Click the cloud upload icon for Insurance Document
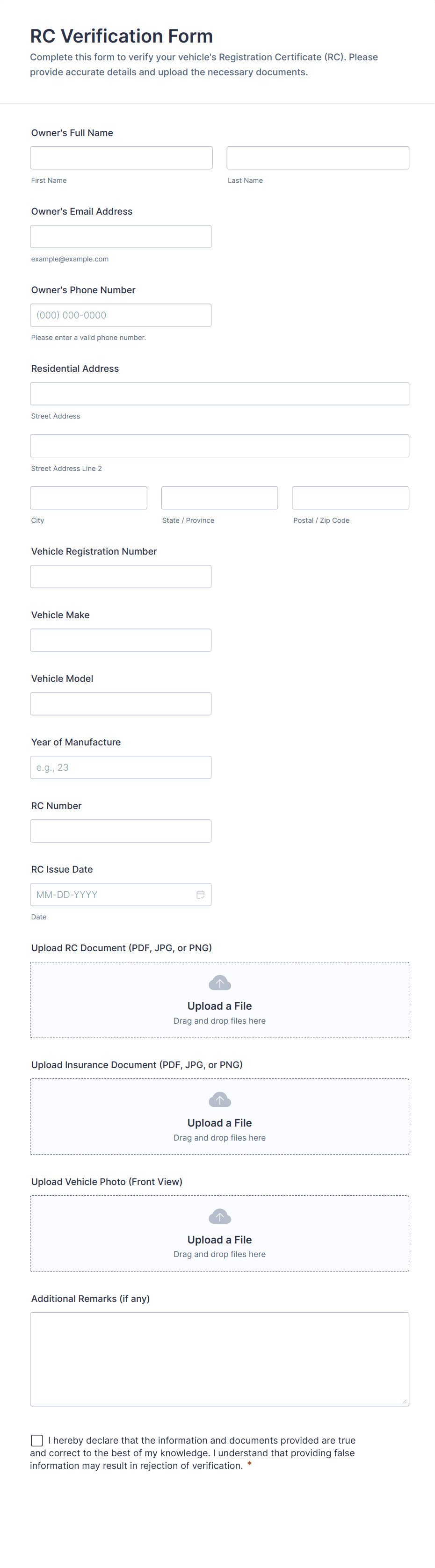This screenshot has height=1568, width=435. coord(219,1099)
